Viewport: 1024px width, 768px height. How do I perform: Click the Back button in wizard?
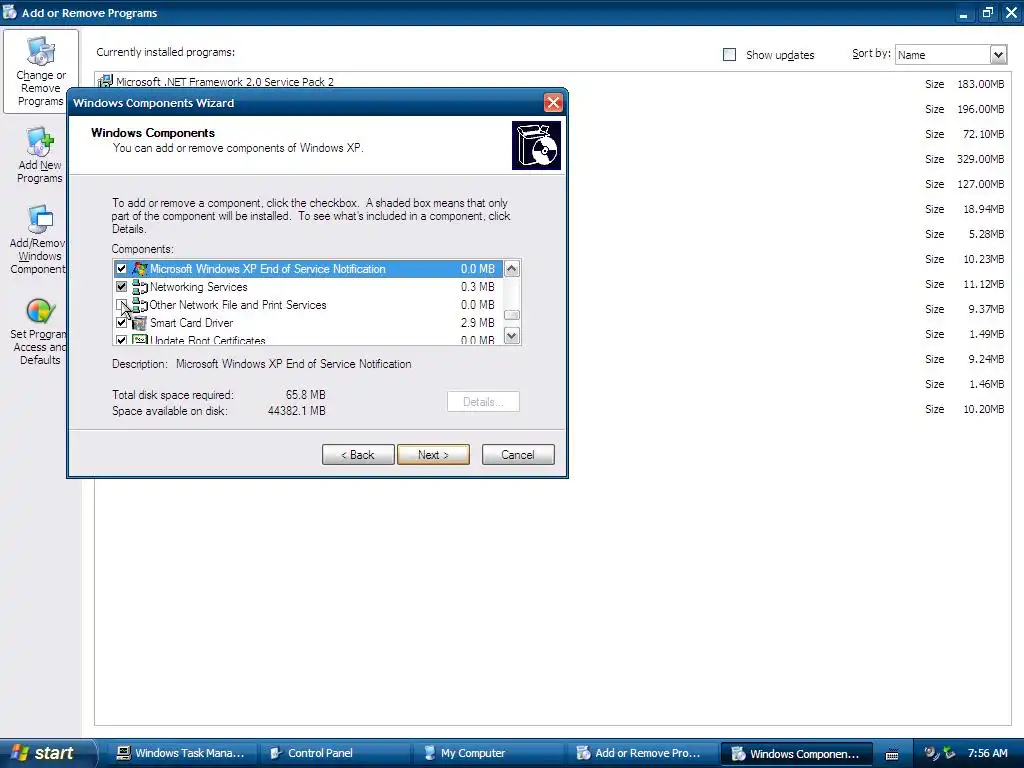(x=358, y=455)
